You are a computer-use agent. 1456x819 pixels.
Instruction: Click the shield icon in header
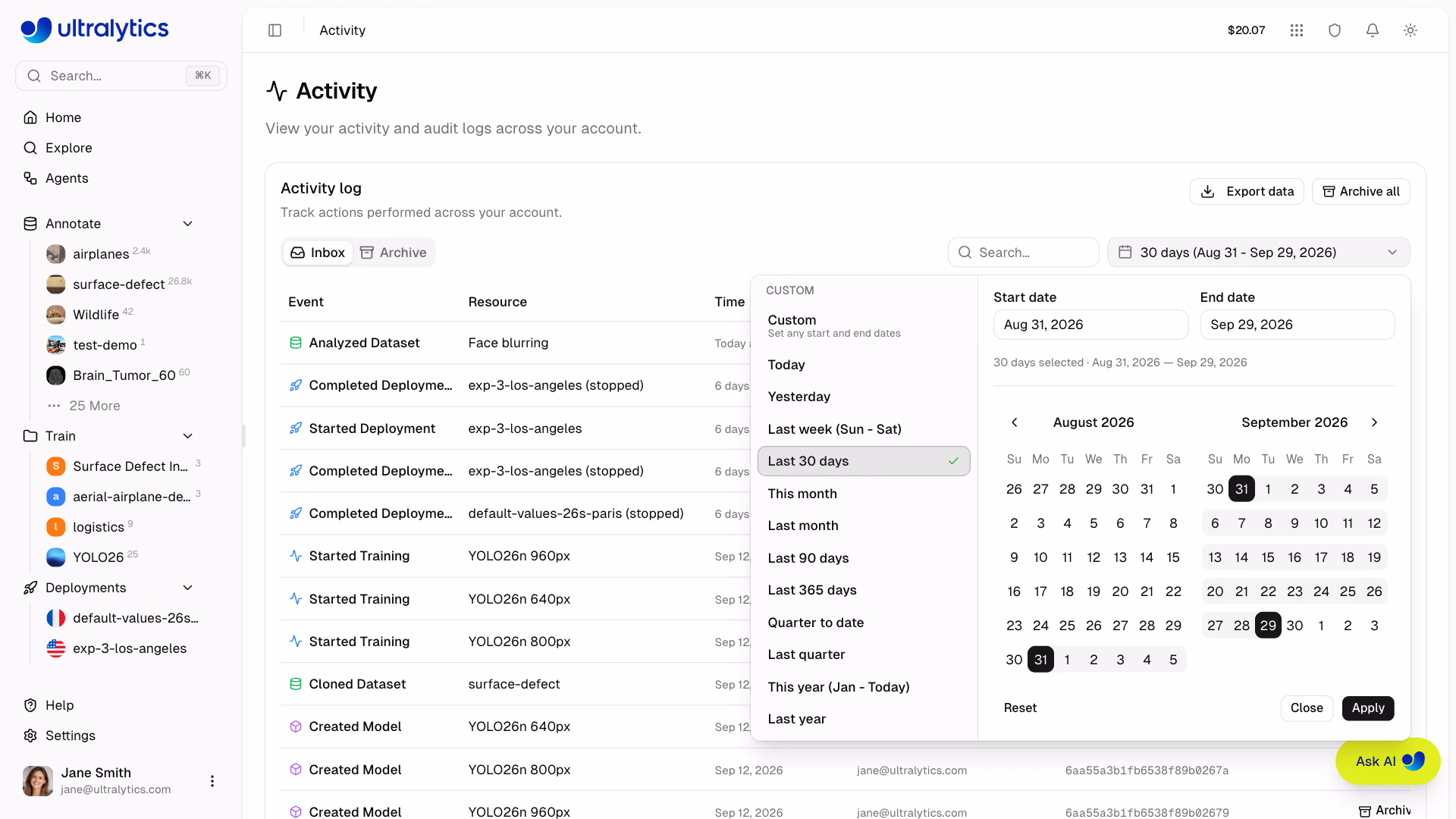point(1335,30)
